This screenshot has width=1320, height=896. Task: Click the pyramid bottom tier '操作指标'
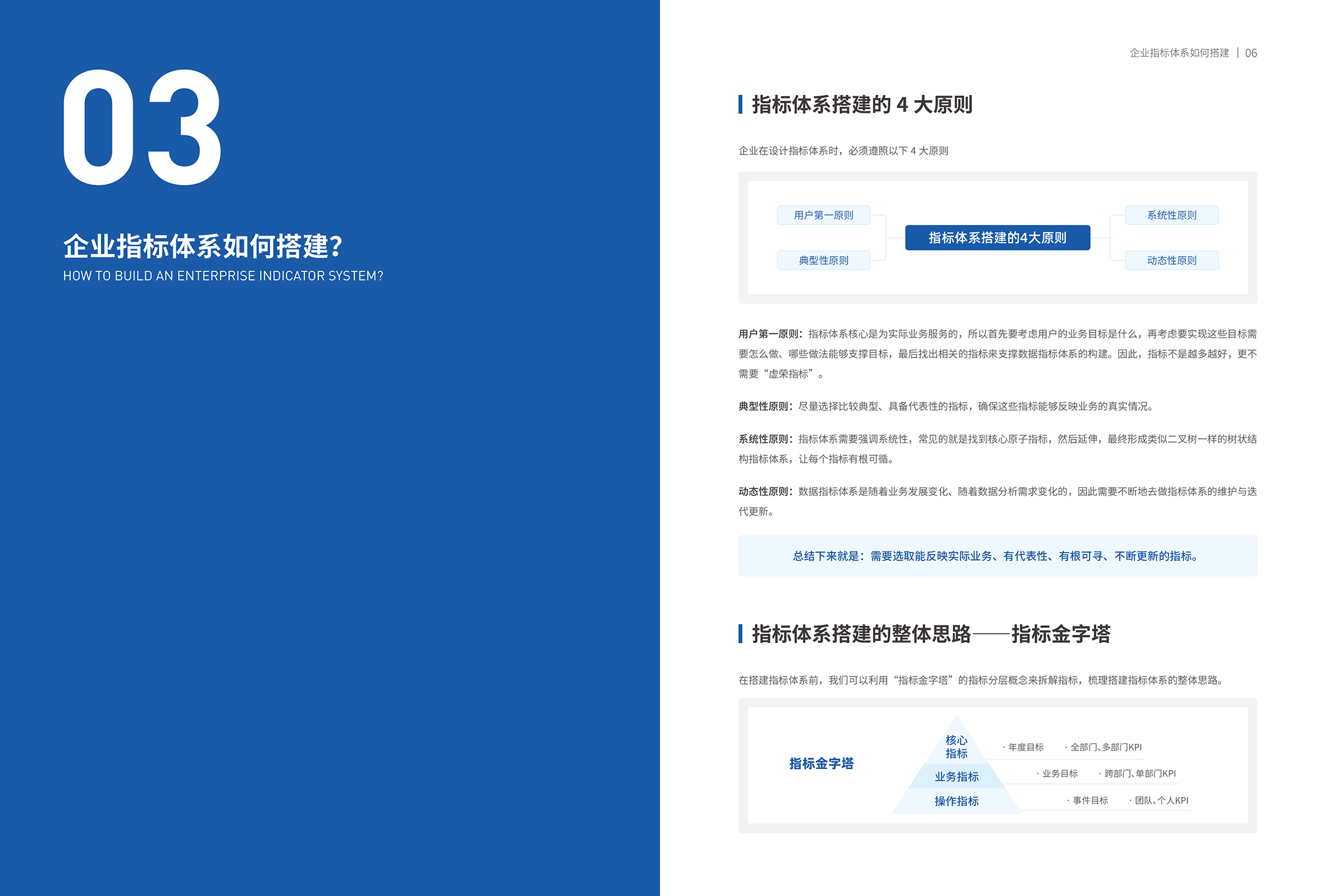click(956, 801)
